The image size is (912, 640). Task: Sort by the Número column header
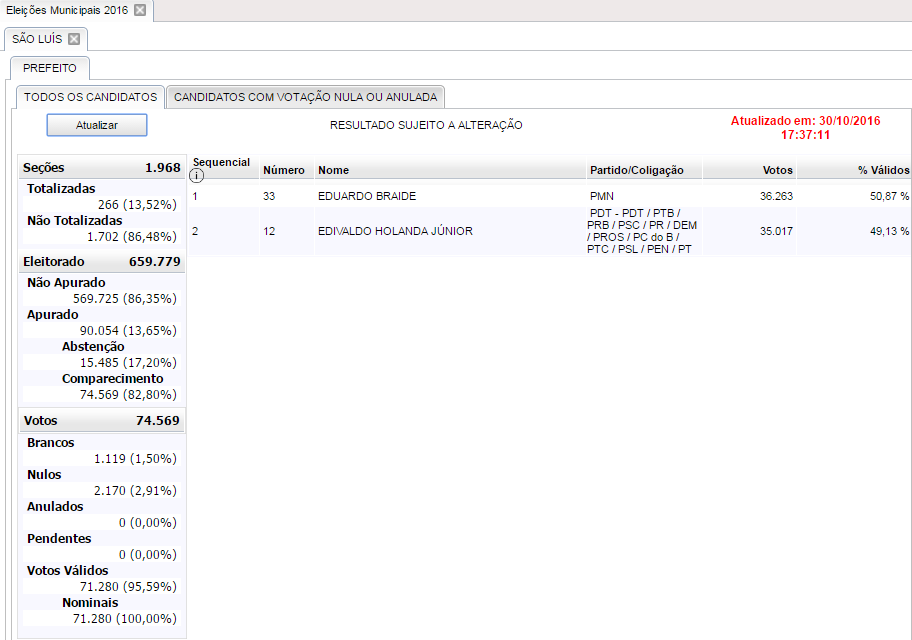point(283,170)
